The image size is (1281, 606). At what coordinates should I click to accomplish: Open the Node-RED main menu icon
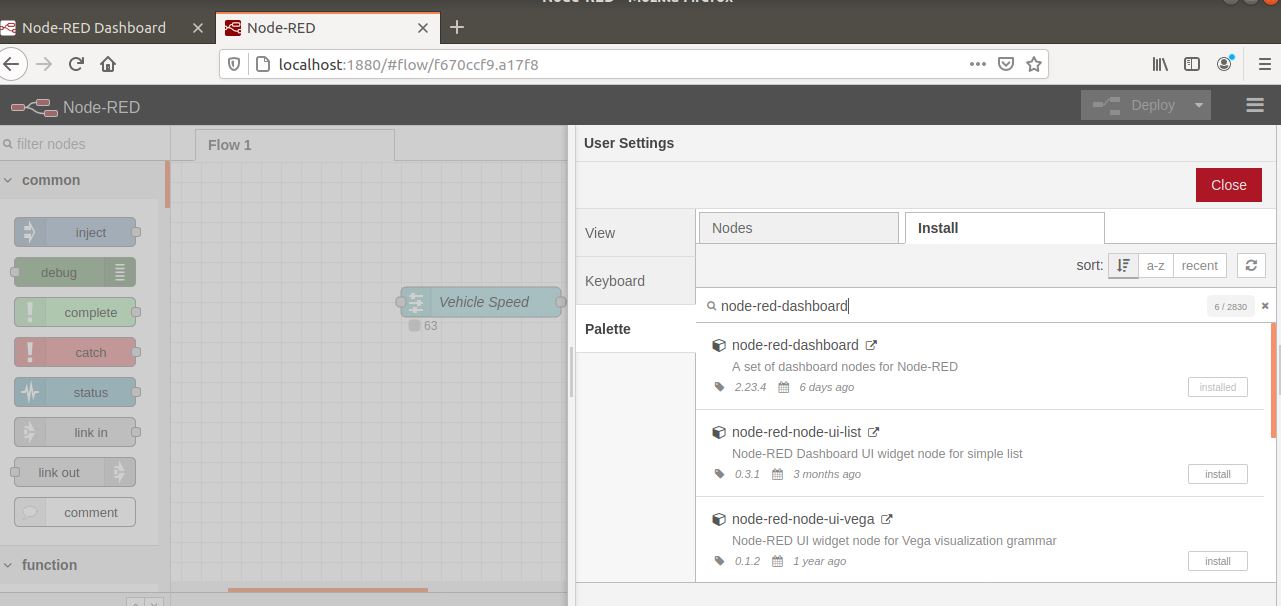pos(1255,105)
